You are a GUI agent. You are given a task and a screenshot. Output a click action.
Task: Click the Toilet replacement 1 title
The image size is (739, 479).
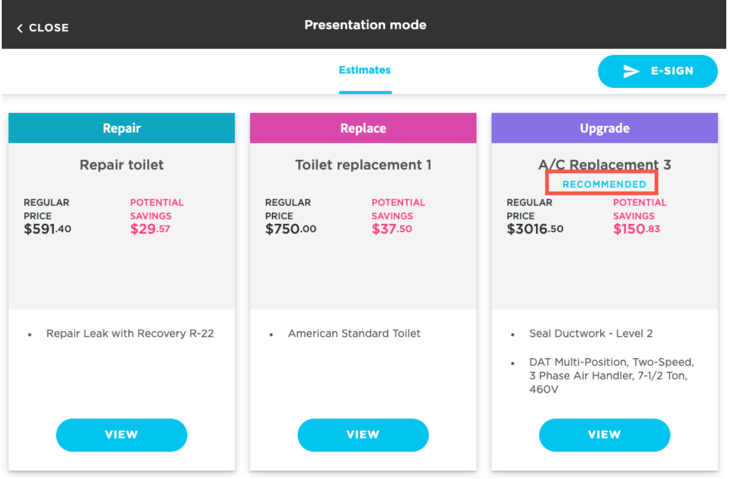point(363,165)
